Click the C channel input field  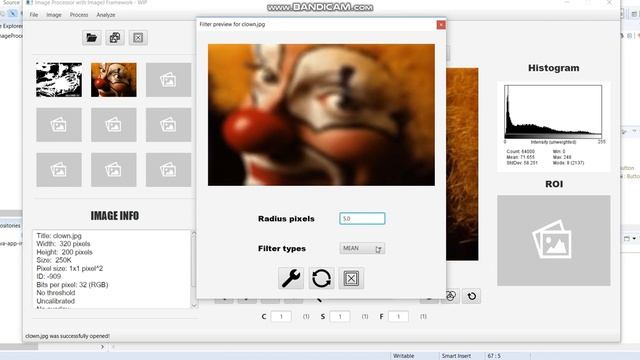[281, 316]
